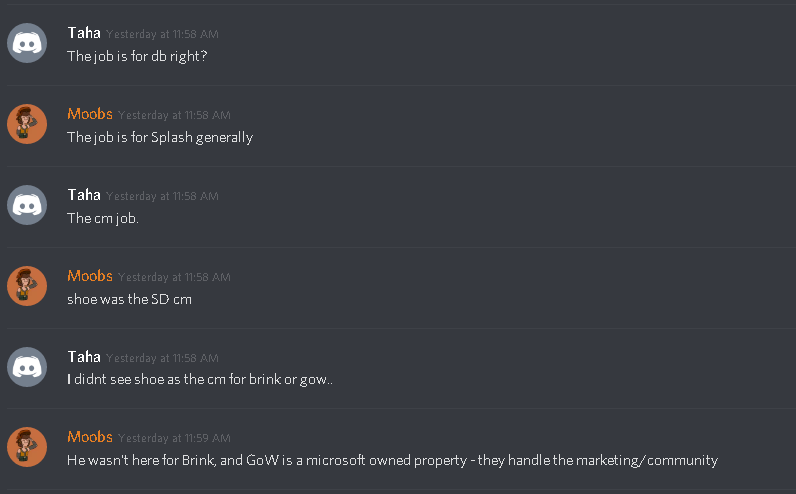796x494 pixels.
Task: Click the message "The job is for Splash generally"
Action: (x=160, y=138)
